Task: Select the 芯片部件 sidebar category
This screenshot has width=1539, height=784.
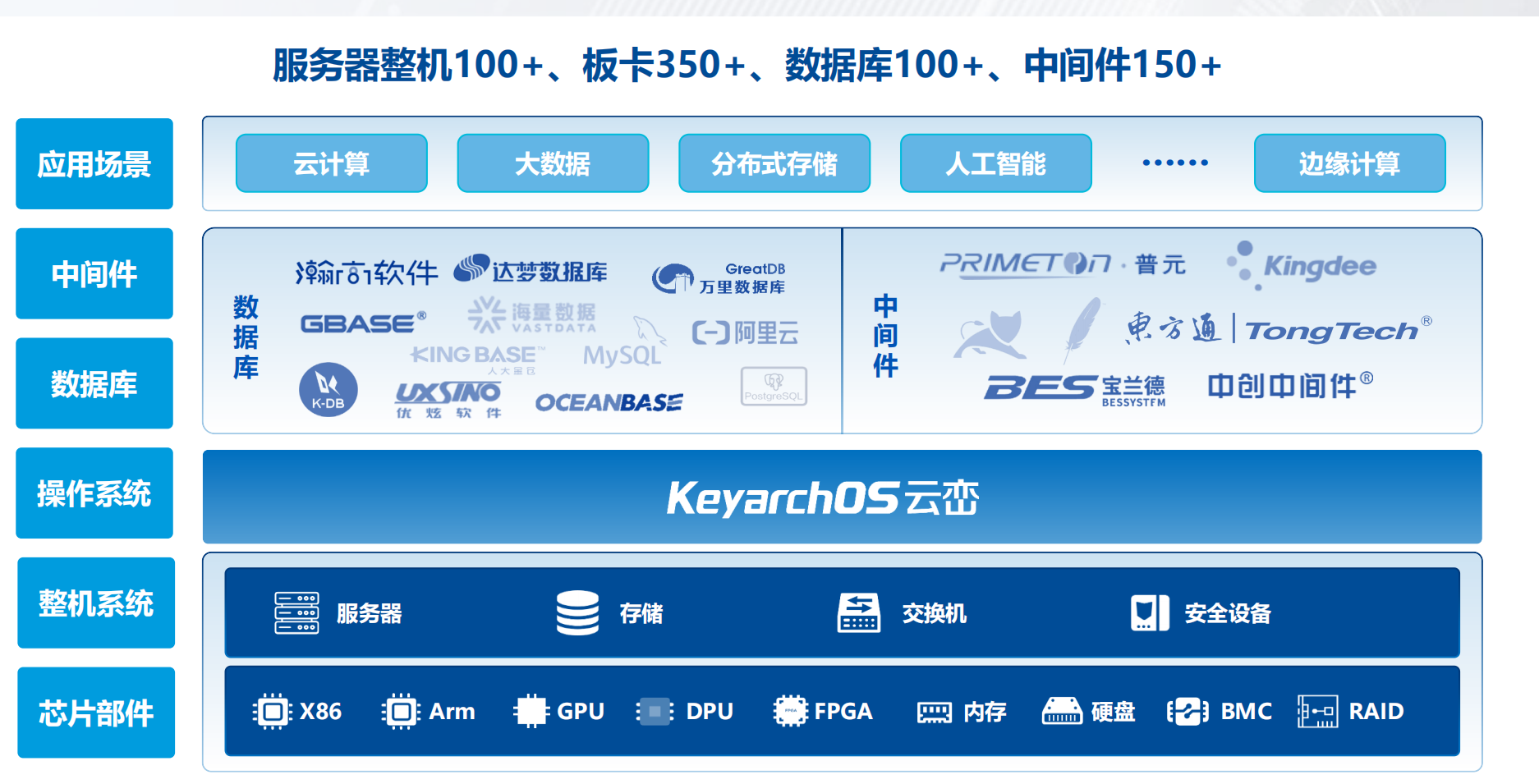Action: (x=95, y=713)
